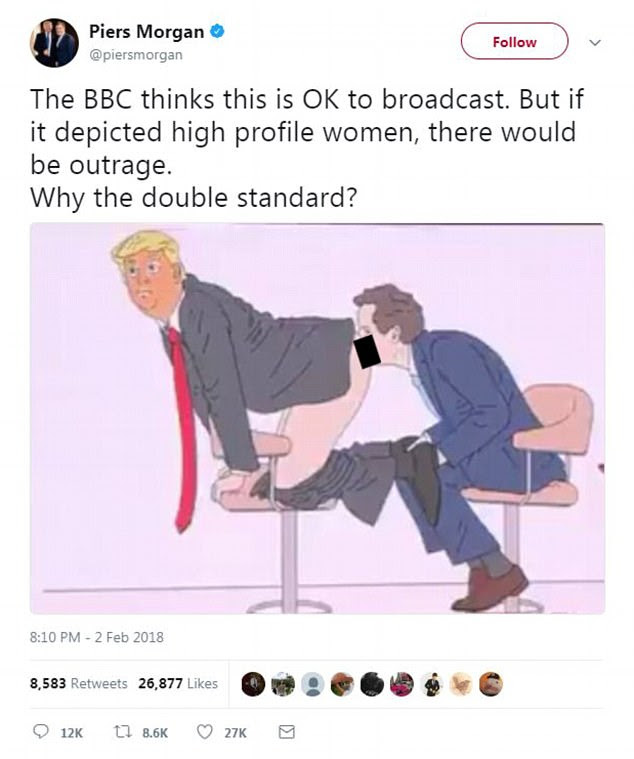Open the Piers Morgan display name

pos(146,32)
